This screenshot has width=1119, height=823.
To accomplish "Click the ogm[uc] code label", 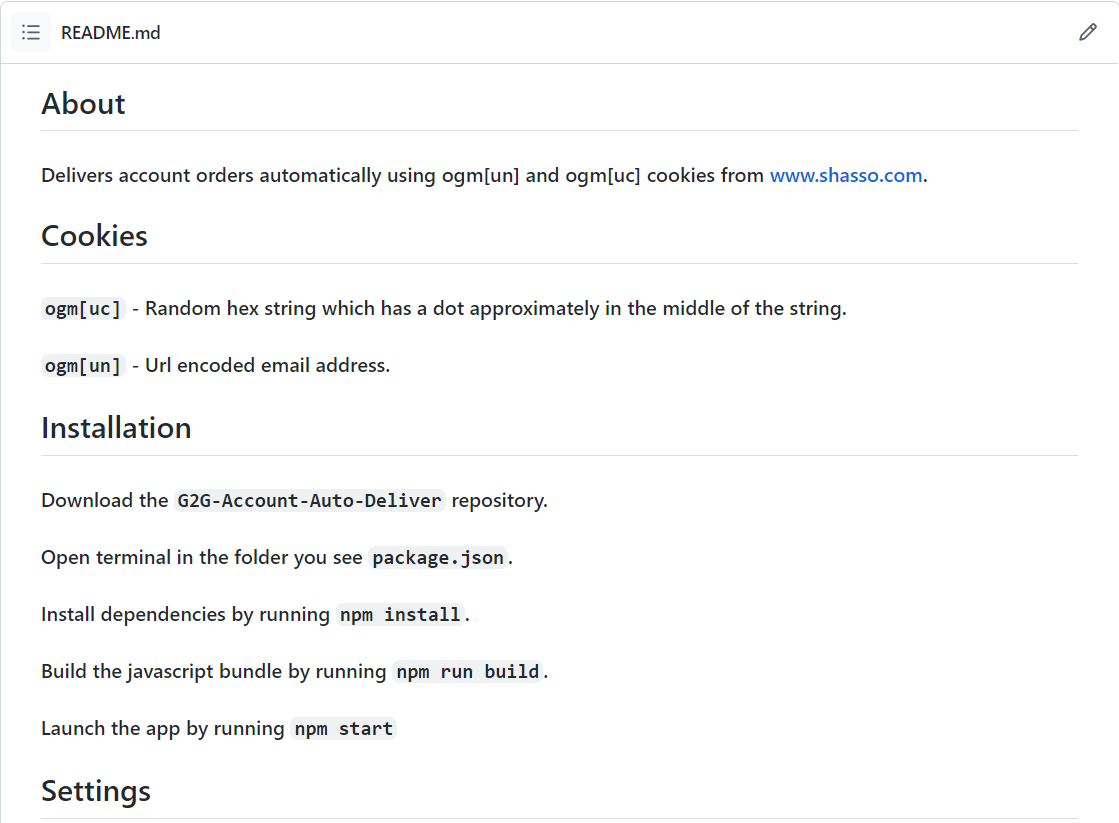I will coord(83,309).
